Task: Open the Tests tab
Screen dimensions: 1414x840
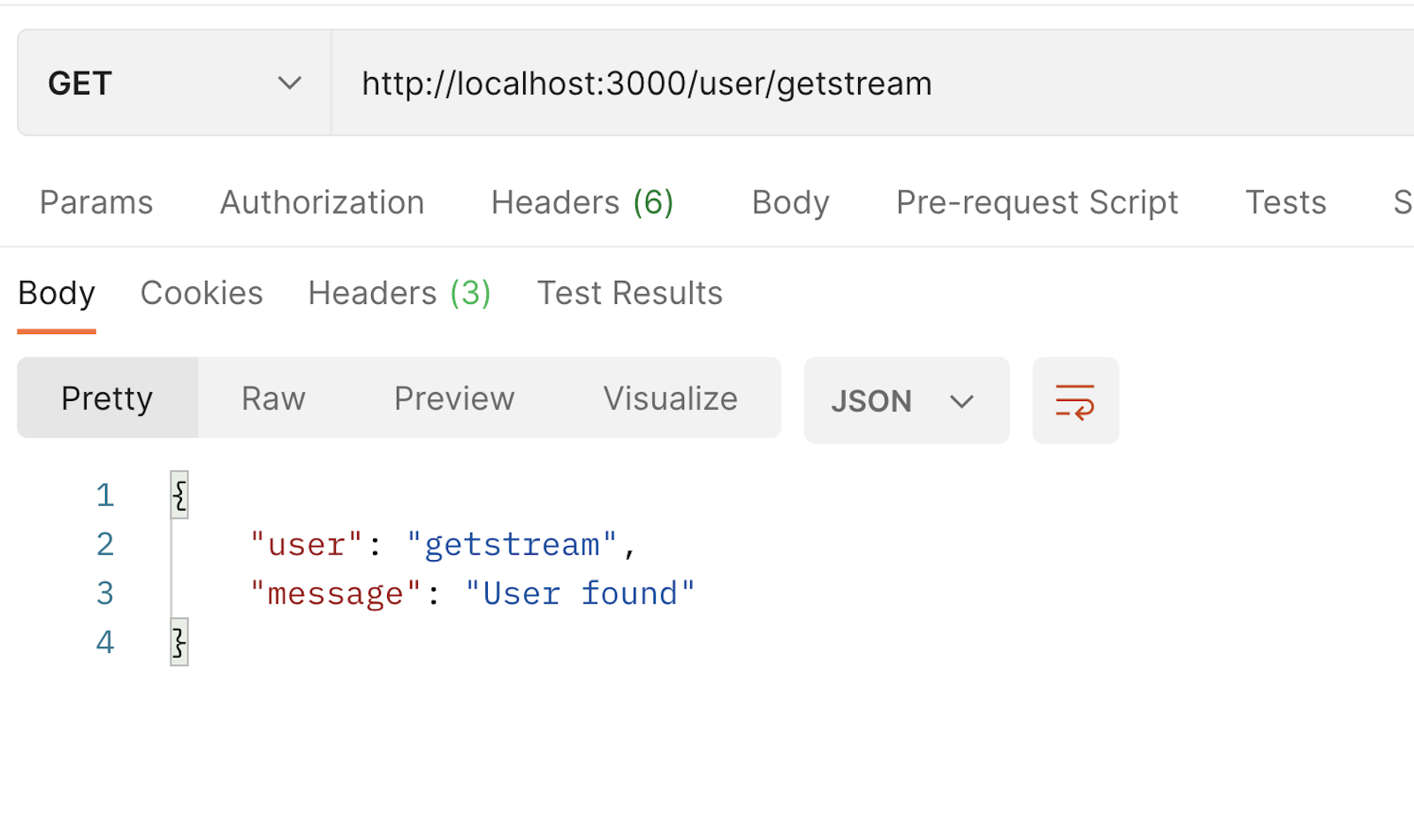Action: pos(1286,201)
